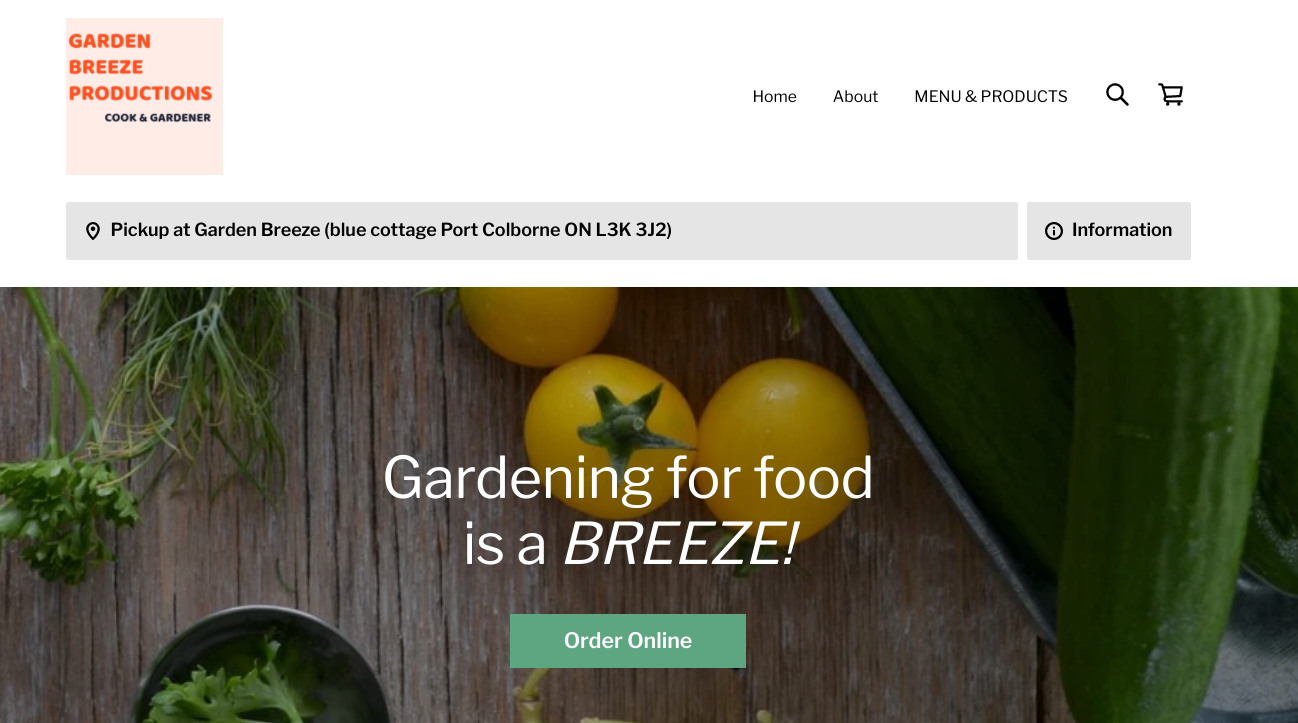The height and width of the screenshot is (723, 1298).
Task: Open the About page
Action: pyautogui.click(x=855, y=96)
